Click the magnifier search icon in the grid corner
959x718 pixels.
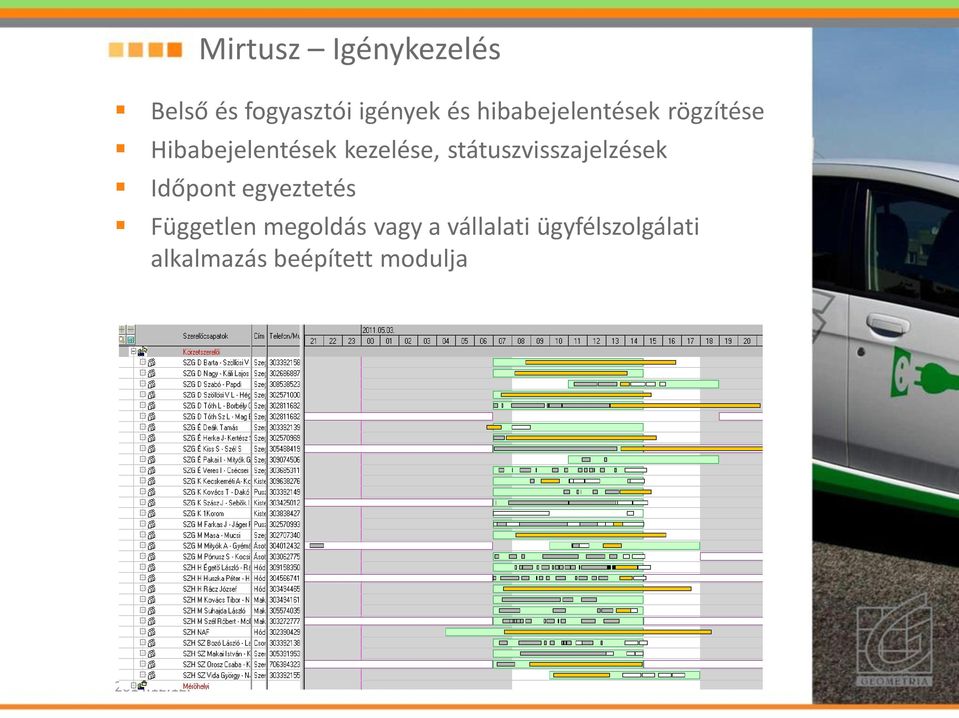[x=122, y=339]
